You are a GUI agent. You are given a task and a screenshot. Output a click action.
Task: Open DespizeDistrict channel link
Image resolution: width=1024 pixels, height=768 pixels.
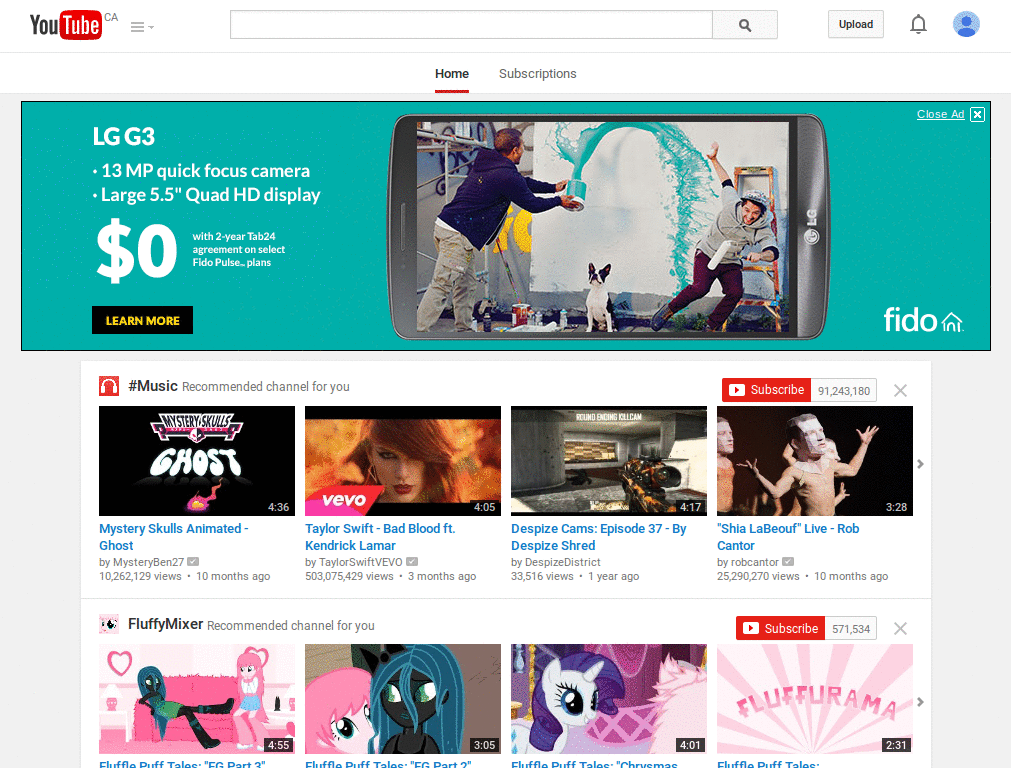coord(563,562)
